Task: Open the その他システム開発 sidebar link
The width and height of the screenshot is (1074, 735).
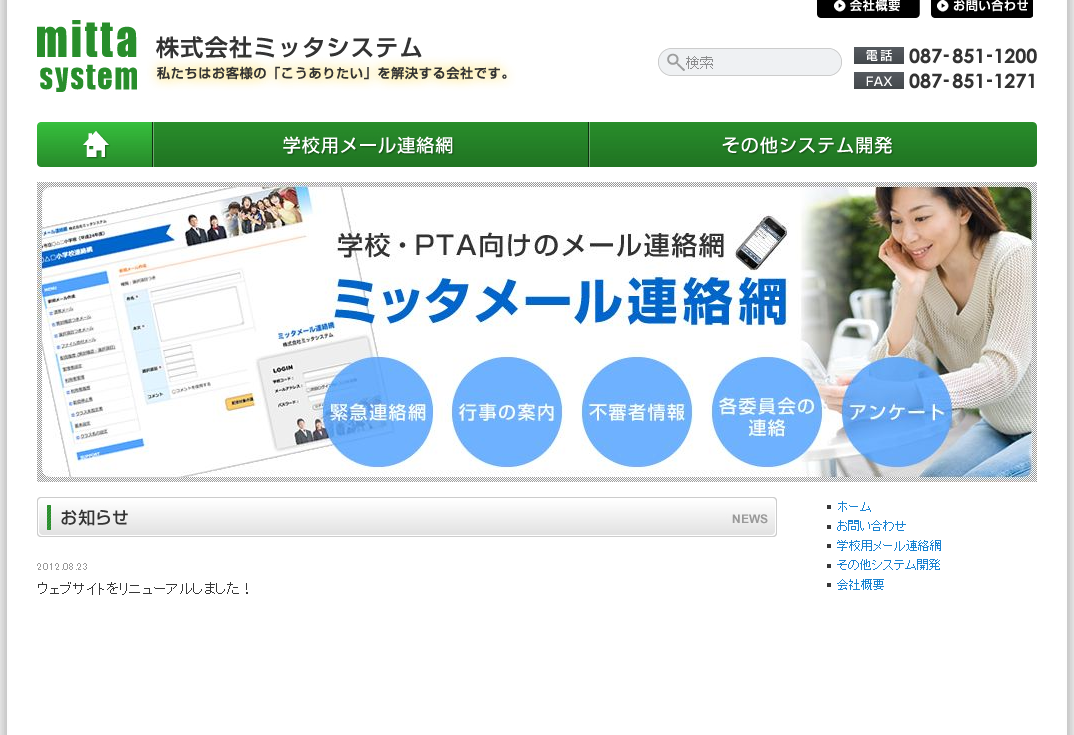Action: pos(887,564)
